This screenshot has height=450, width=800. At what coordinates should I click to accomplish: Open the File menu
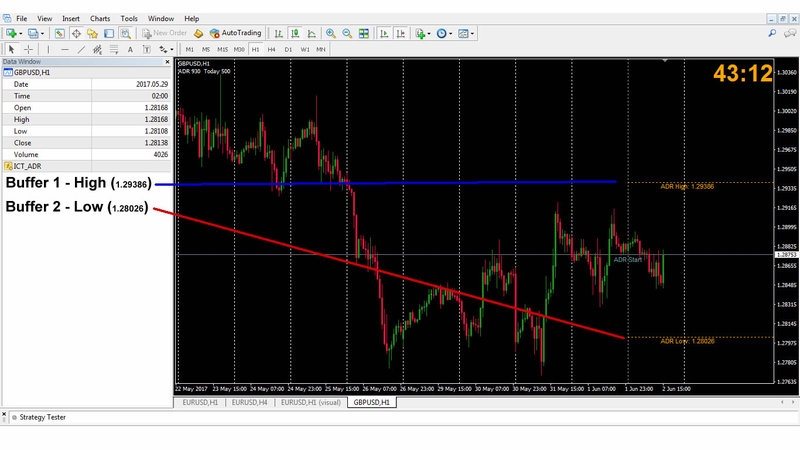point(21,18)
